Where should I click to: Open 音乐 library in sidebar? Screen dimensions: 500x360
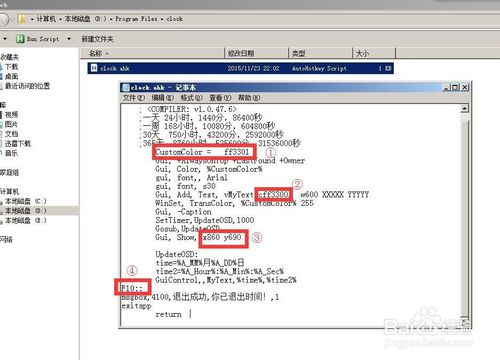coord(11,153)
